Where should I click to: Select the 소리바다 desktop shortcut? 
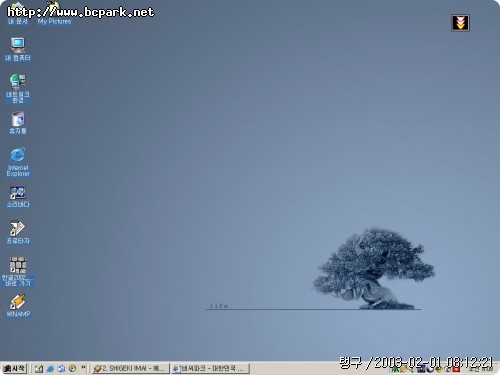[x=18, y=197]
